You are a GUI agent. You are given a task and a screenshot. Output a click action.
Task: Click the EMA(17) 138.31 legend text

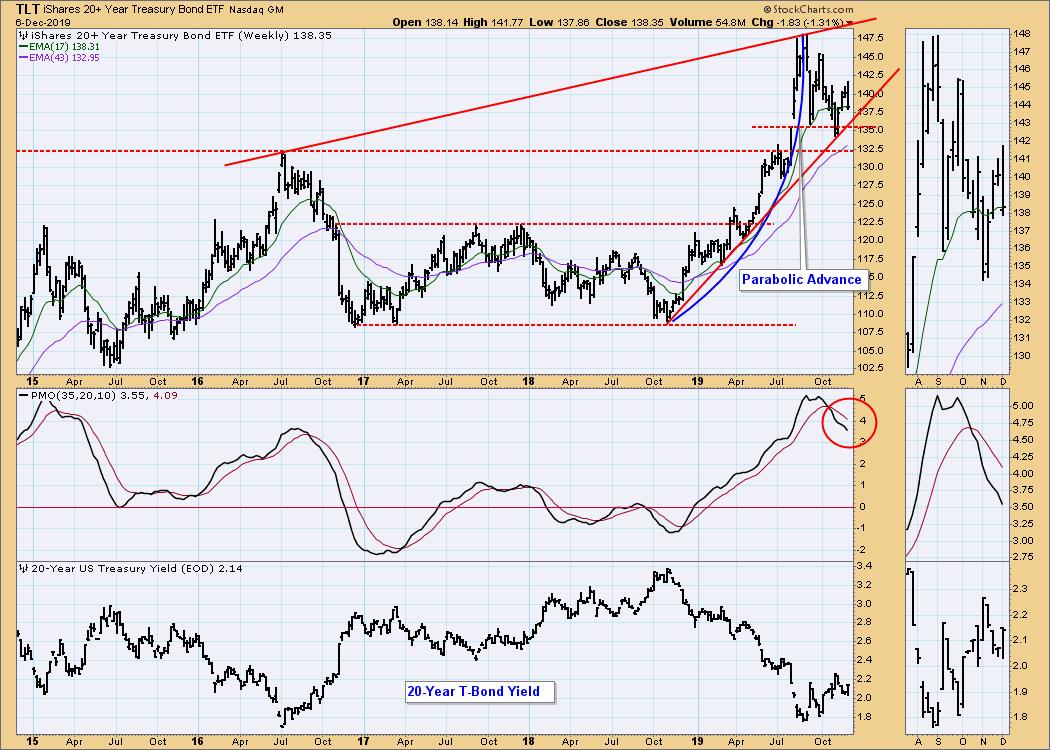pos(63,47)
